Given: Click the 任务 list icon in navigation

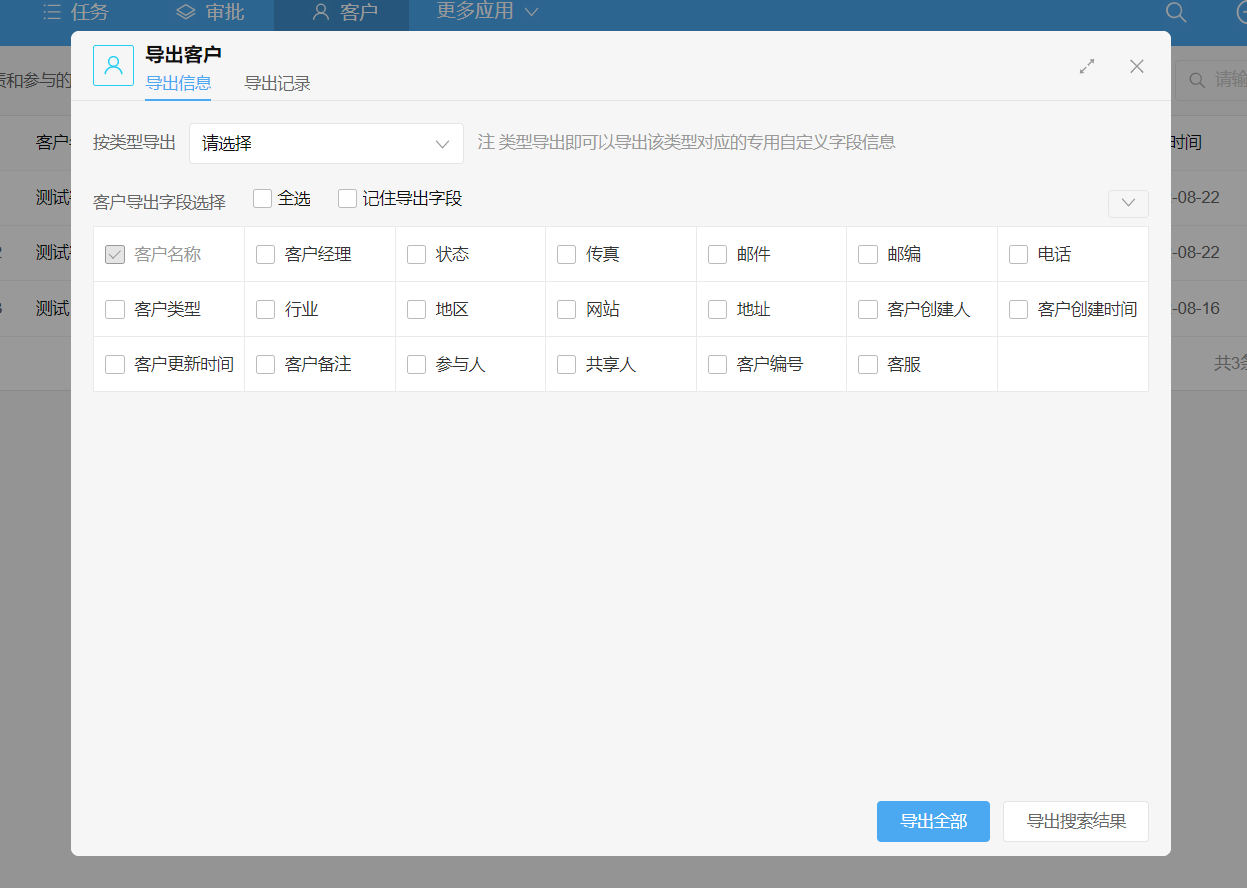Looking at the screenshot, I should click(52, 13).
